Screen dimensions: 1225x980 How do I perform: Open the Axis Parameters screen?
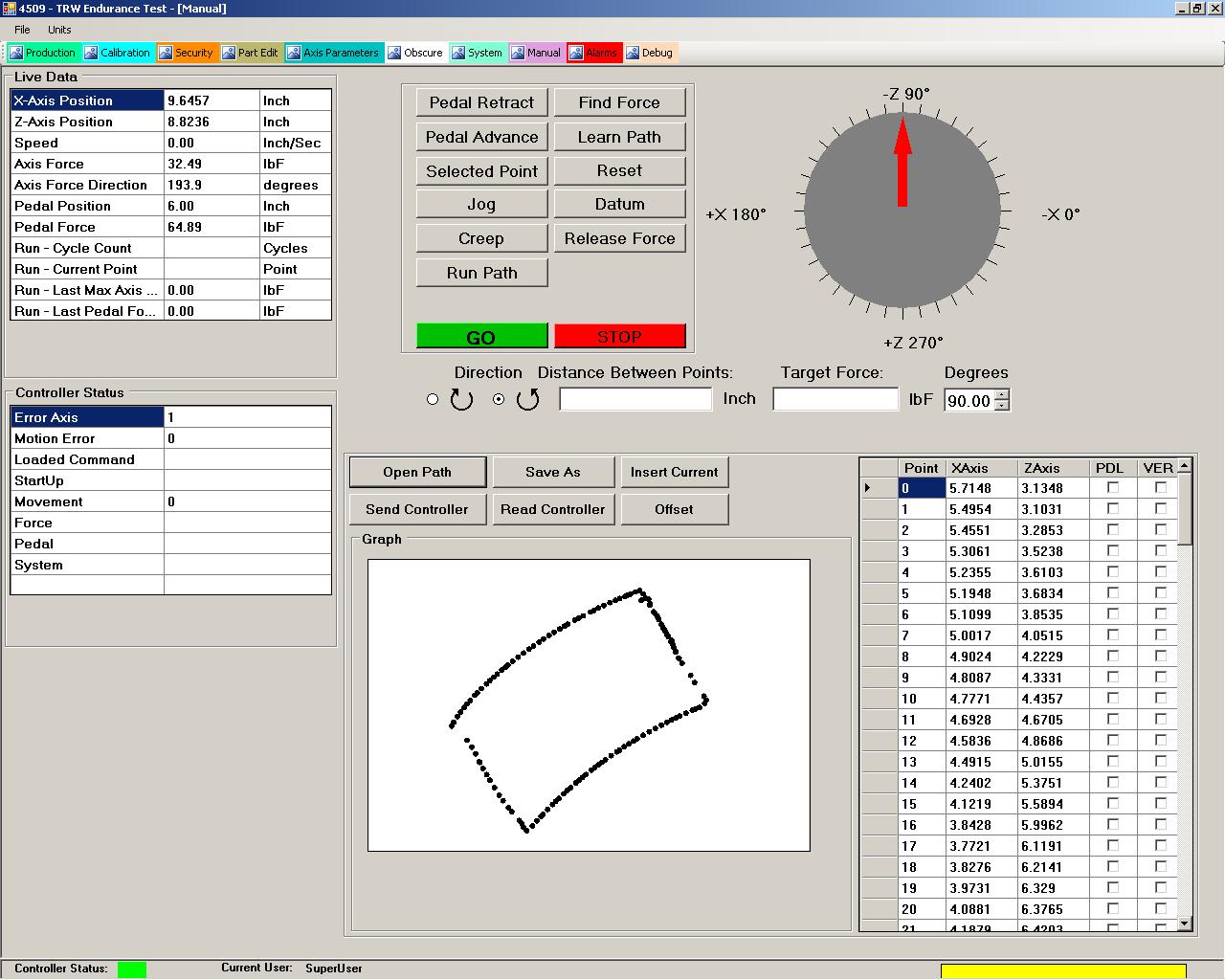pyautogui.click(x=334, y=53)
